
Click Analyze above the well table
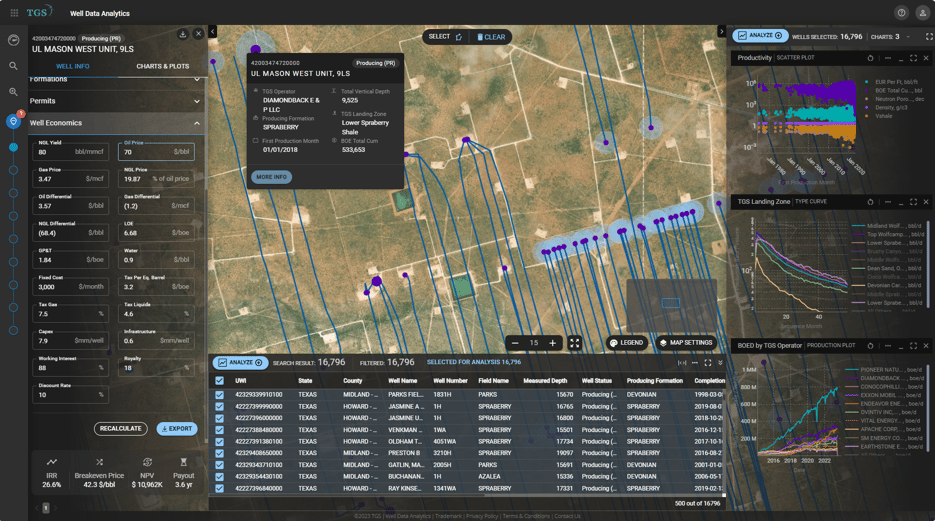(x=240, y=362)
